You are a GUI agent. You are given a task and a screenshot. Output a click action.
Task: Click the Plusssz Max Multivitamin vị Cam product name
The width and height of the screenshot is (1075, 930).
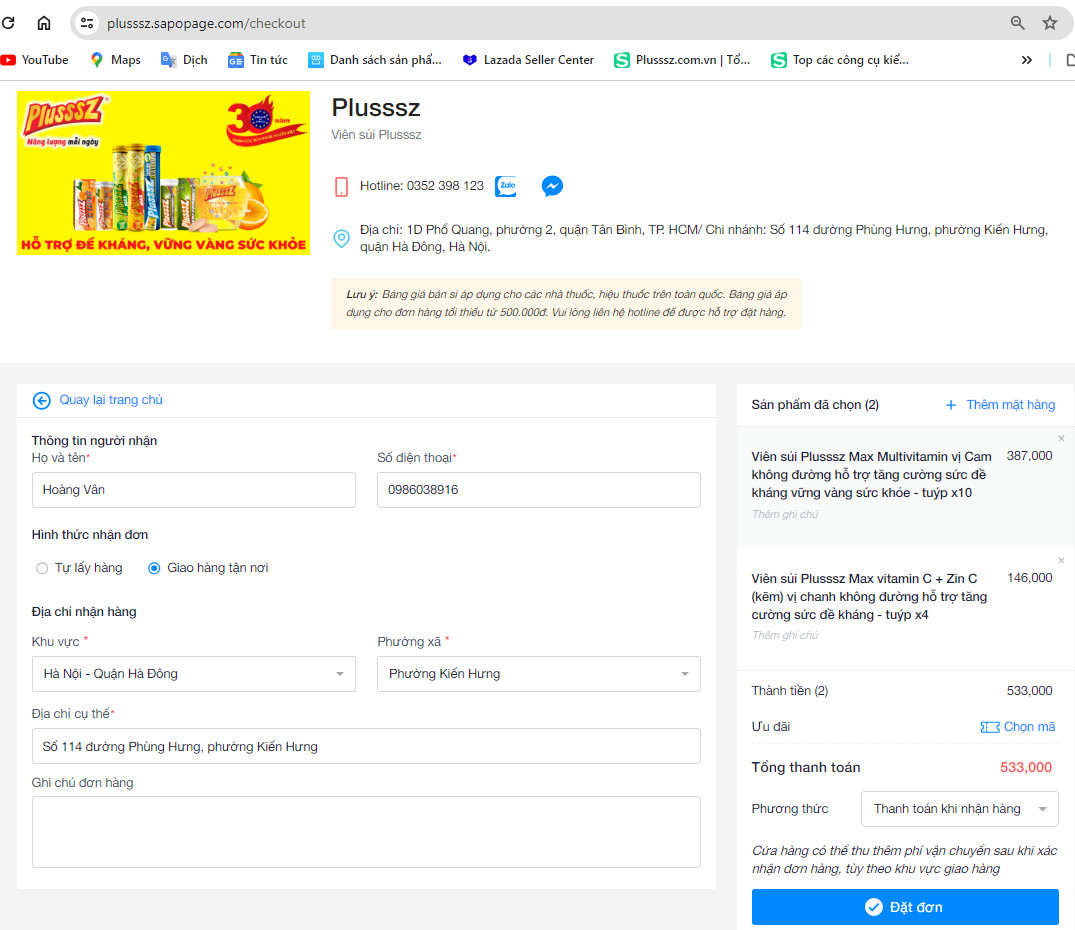[871, 475]
